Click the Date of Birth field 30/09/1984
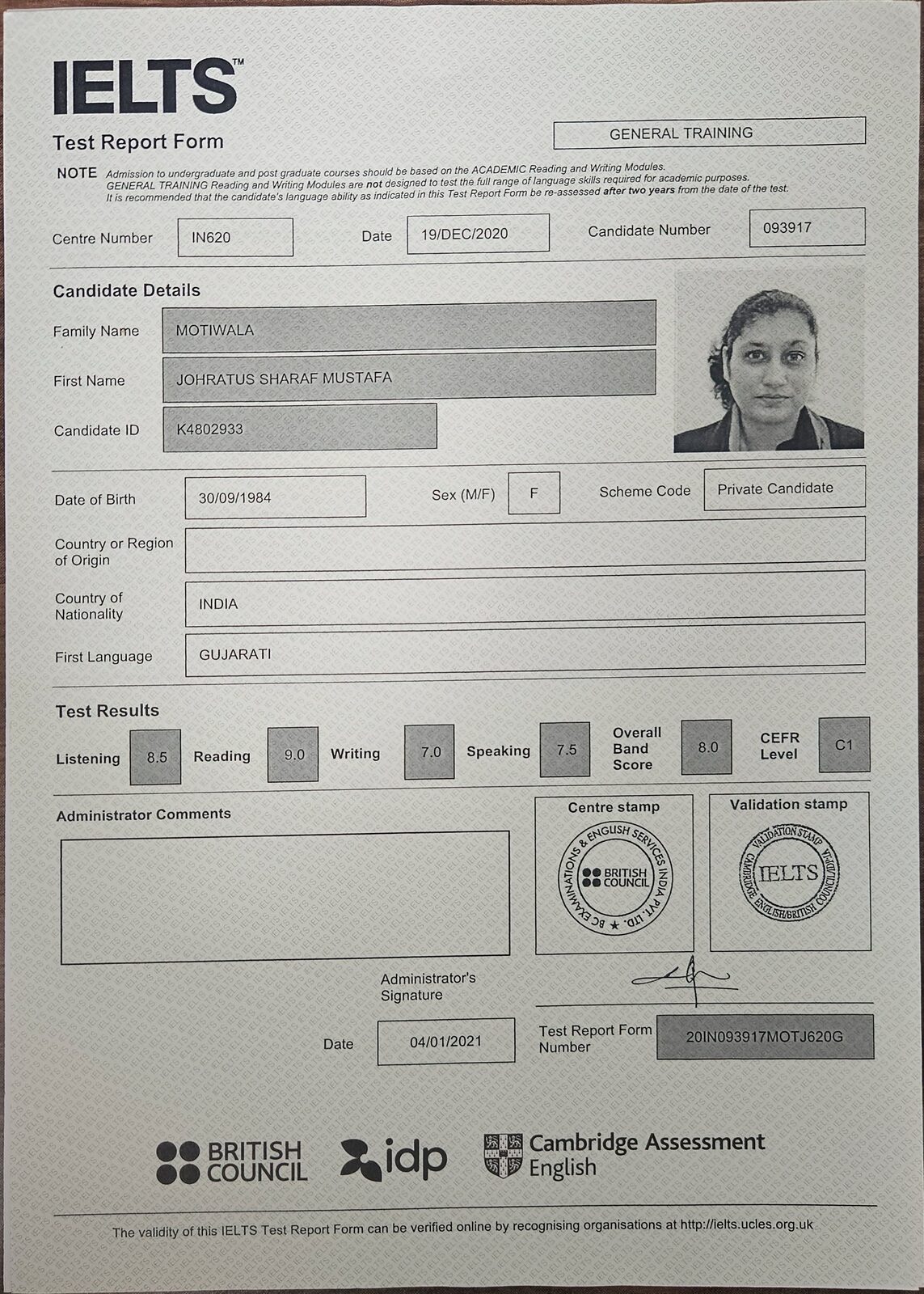The width and height of the screenshot is (924, 1294). (x=276, y=497)
